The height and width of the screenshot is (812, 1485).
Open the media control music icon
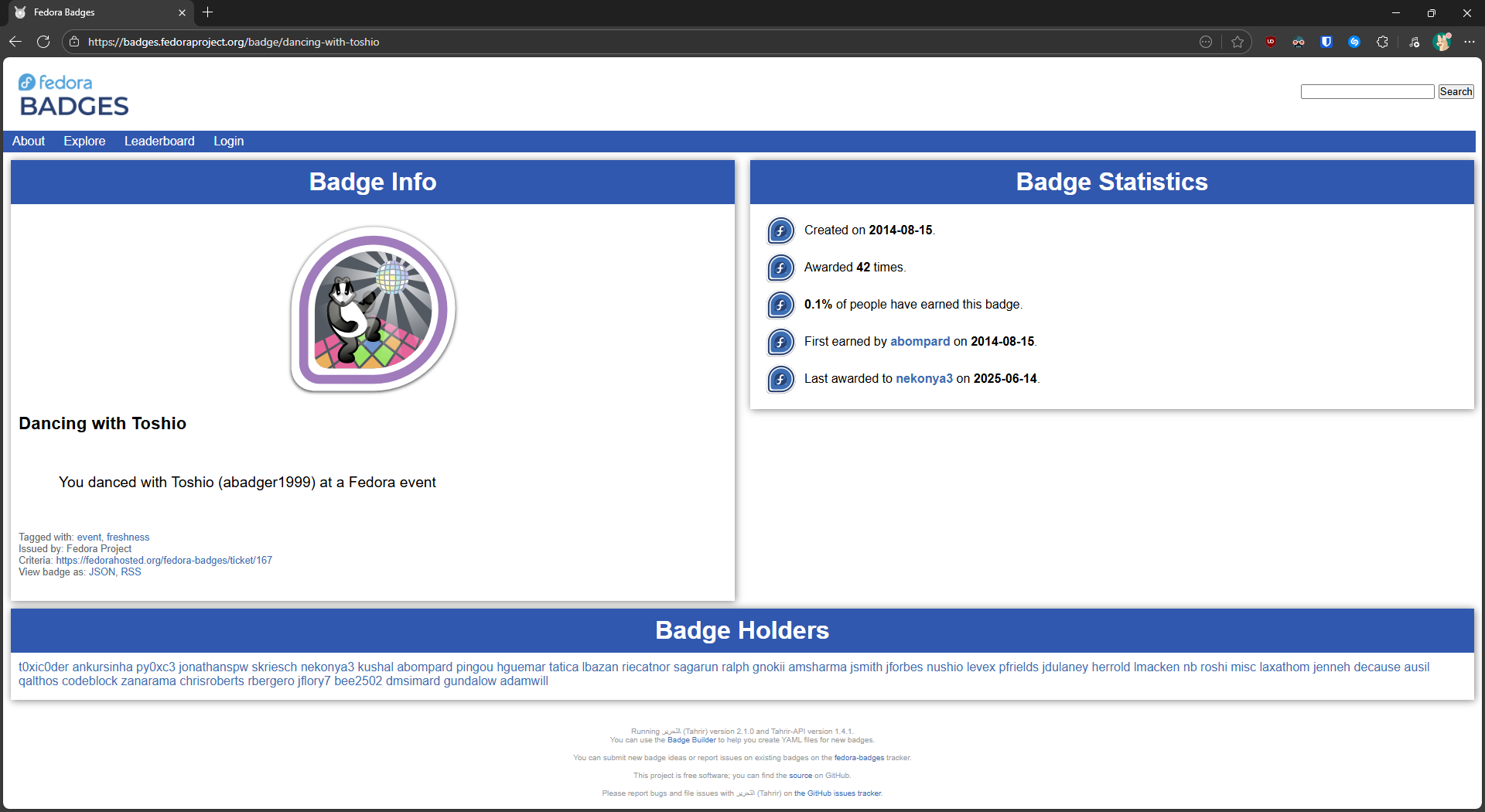tap(1414, 42)
